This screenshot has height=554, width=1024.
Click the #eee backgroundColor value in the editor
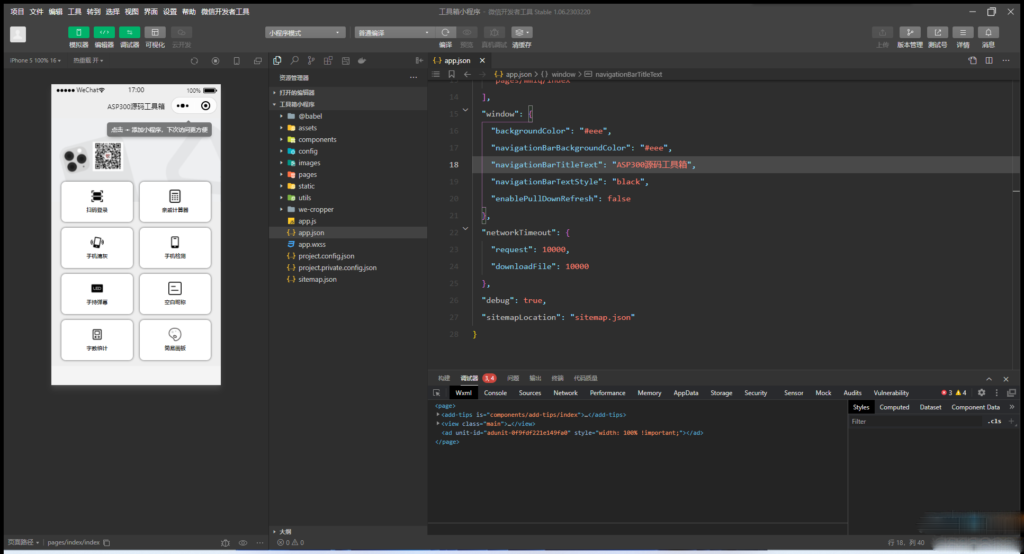[596, 131]
